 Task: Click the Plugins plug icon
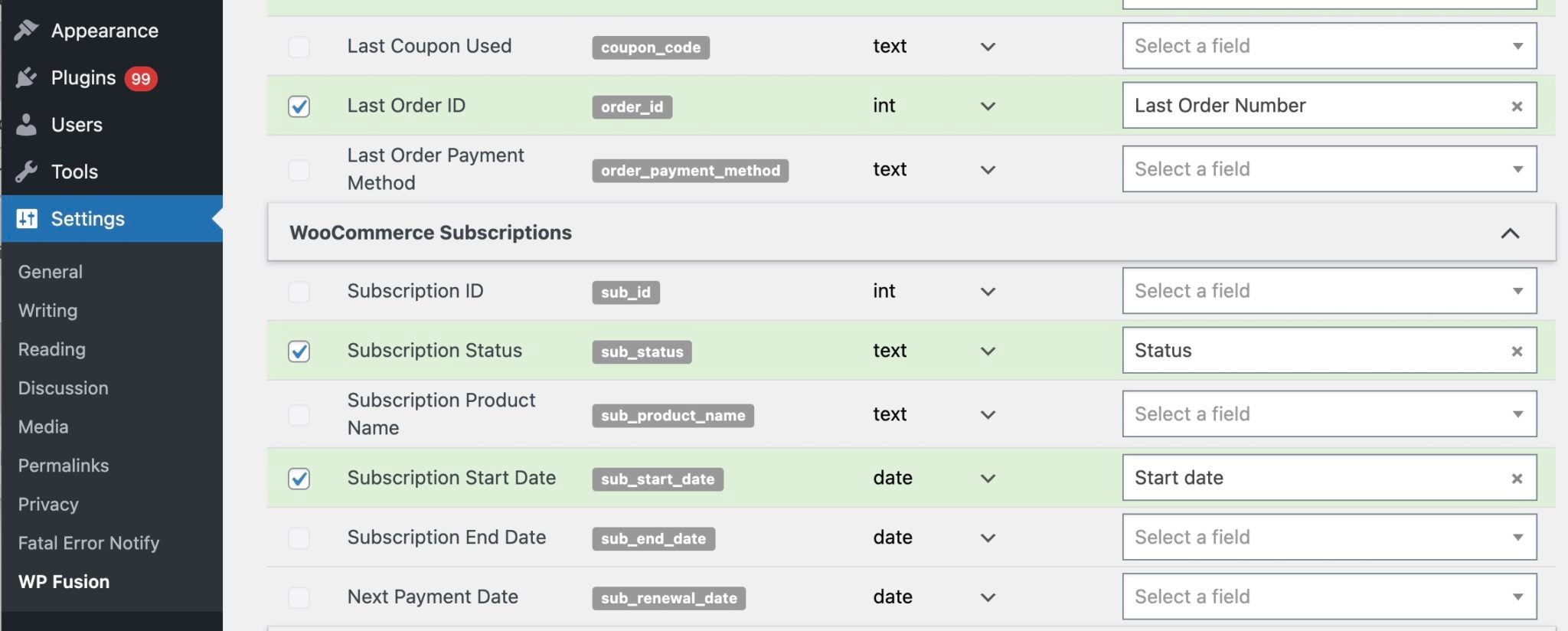coord(26,78)
